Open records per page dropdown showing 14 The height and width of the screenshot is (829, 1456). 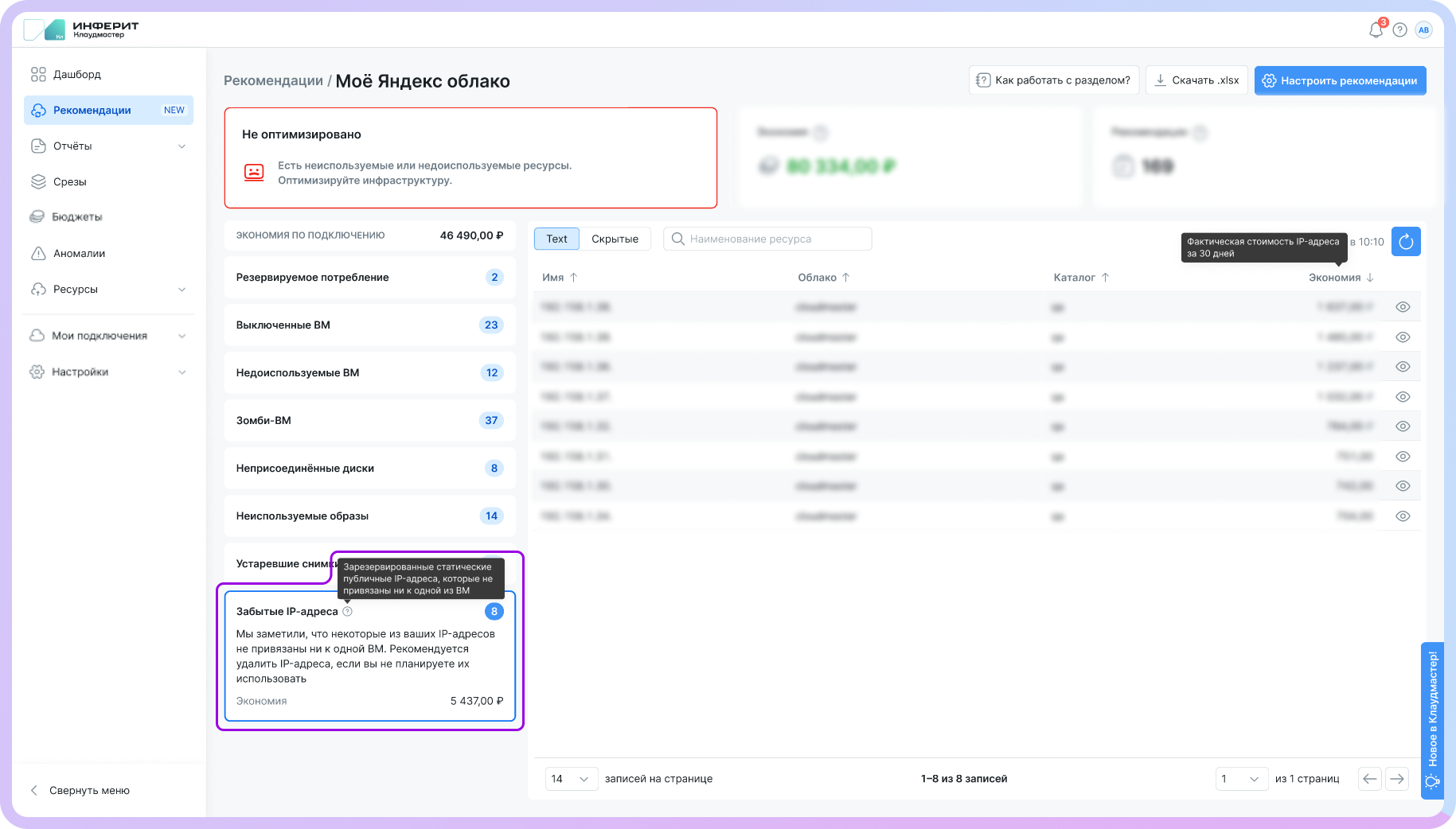(x=570, y=779)
